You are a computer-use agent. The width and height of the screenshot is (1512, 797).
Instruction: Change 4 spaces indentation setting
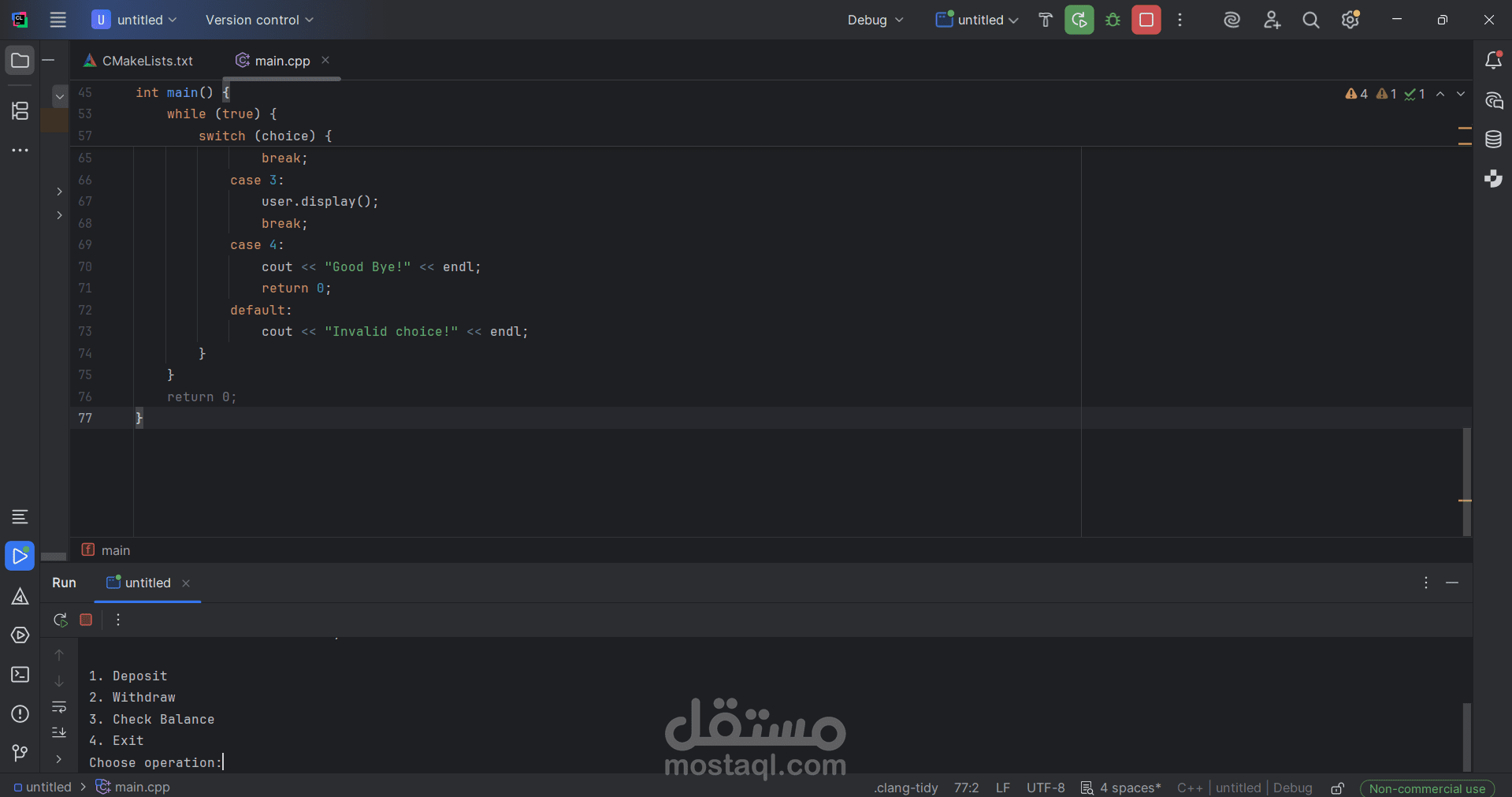coord(1121,788)
